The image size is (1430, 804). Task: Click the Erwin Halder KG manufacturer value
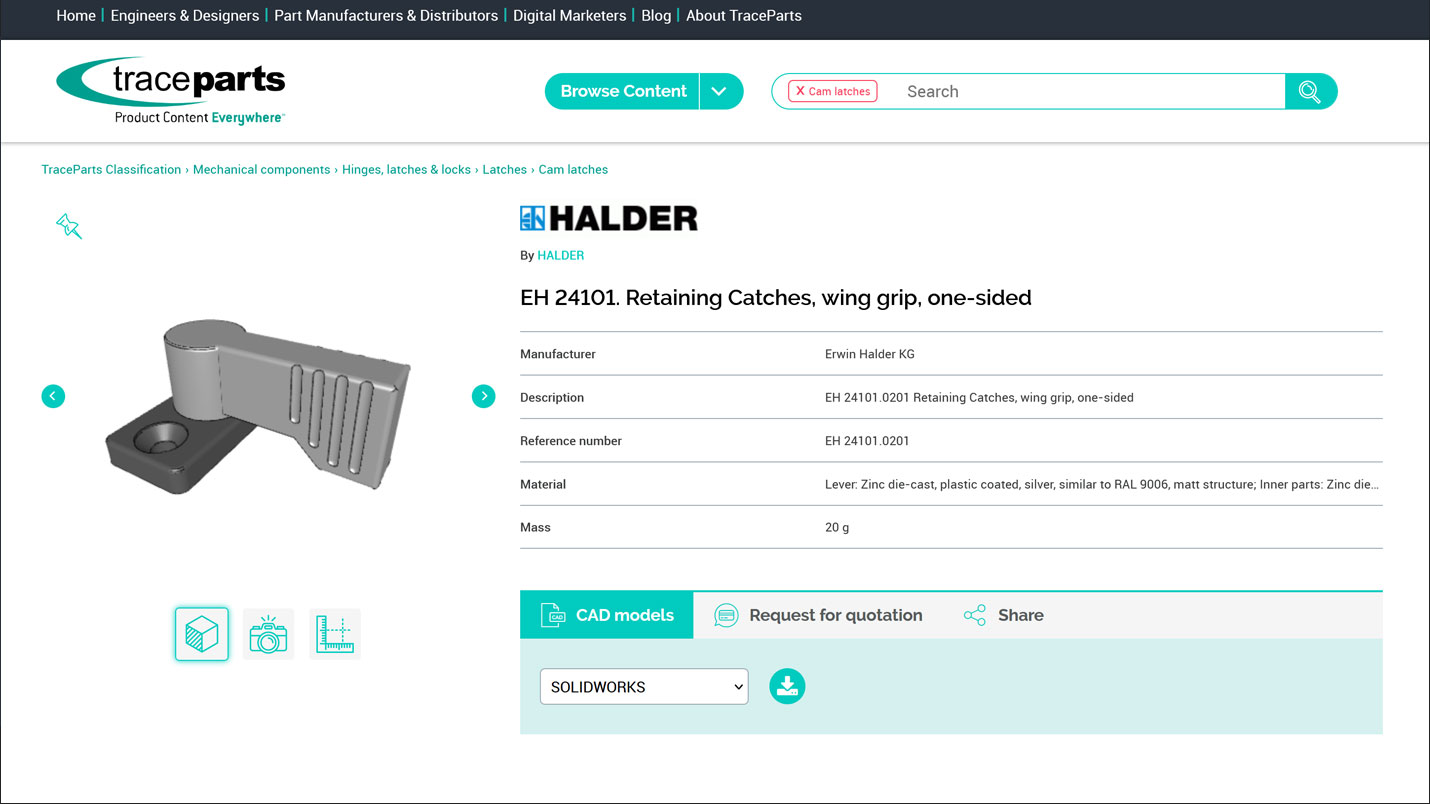(870, 354)
